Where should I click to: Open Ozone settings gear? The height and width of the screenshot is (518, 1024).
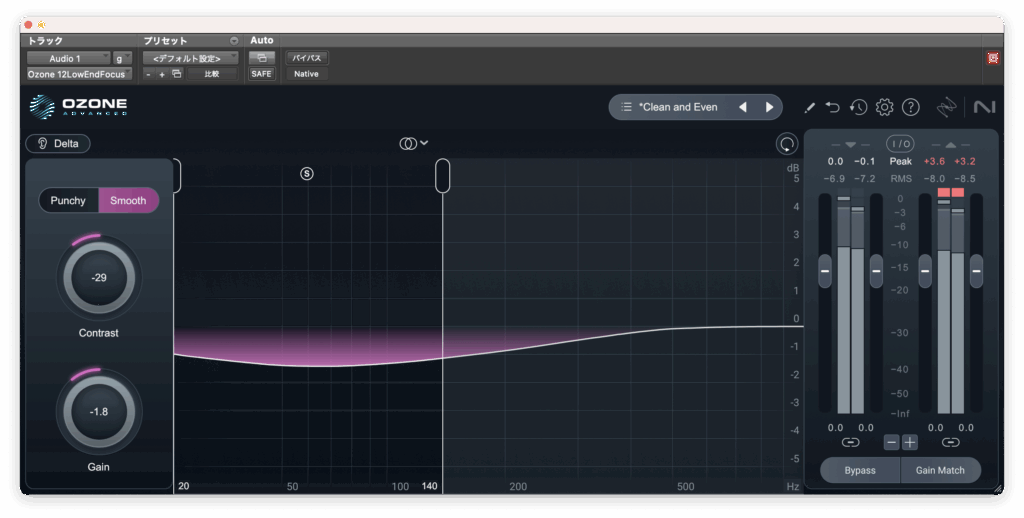[x=884, y=107]
